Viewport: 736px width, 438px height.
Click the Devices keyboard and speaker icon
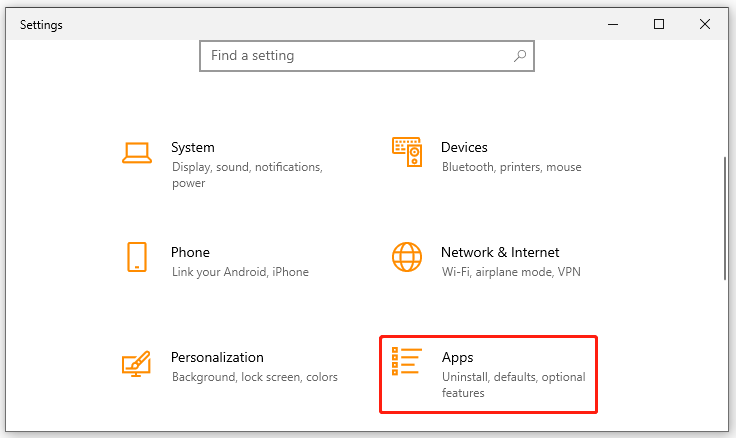coord(407,152)
